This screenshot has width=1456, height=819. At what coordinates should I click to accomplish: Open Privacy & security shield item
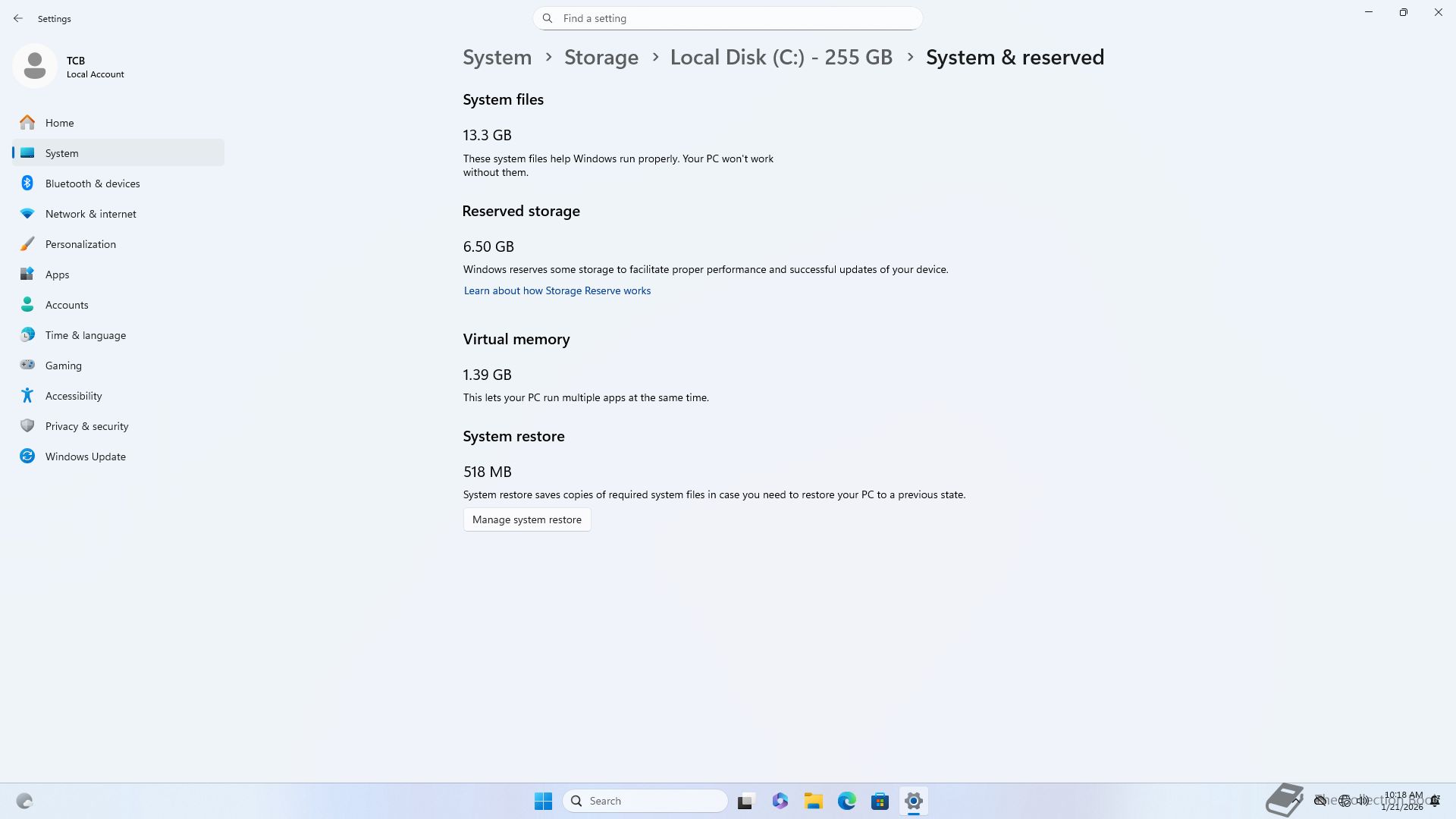pos(27,426)
